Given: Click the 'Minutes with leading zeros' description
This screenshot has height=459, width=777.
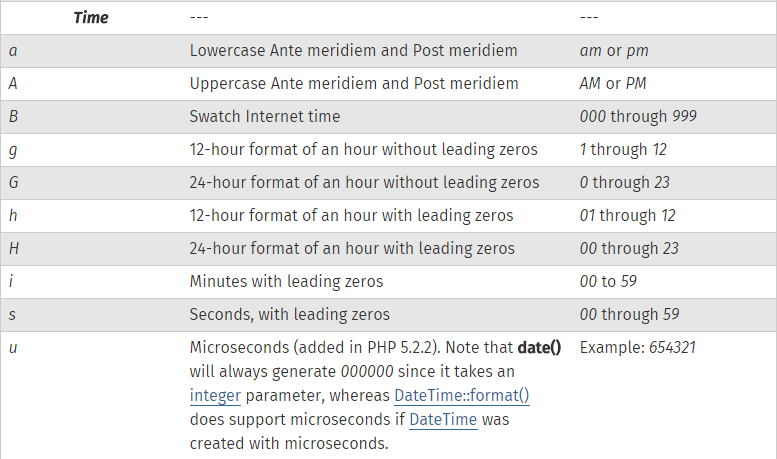Looking at the screenshot, I should 286,282.
